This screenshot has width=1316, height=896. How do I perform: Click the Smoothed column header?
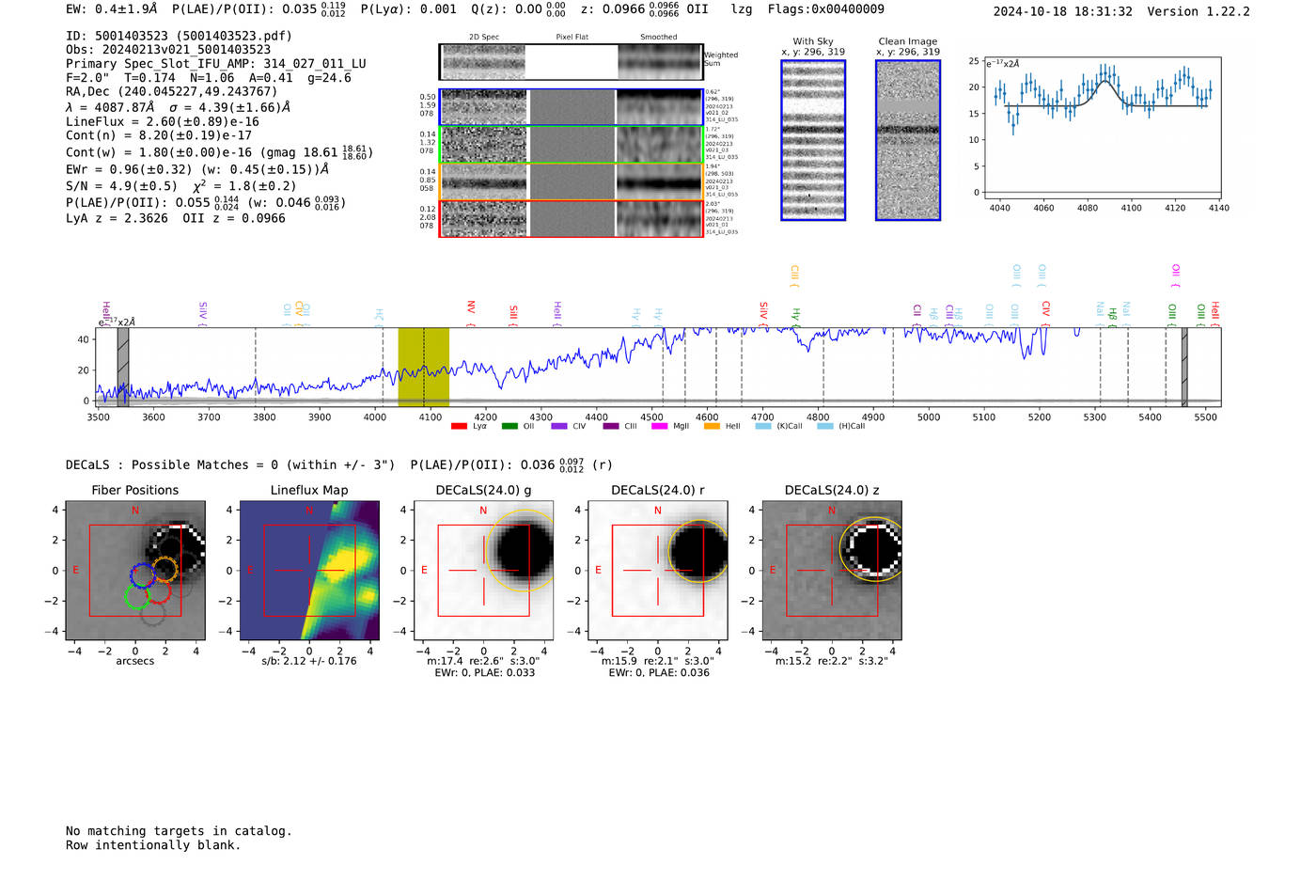pos(658,38)
